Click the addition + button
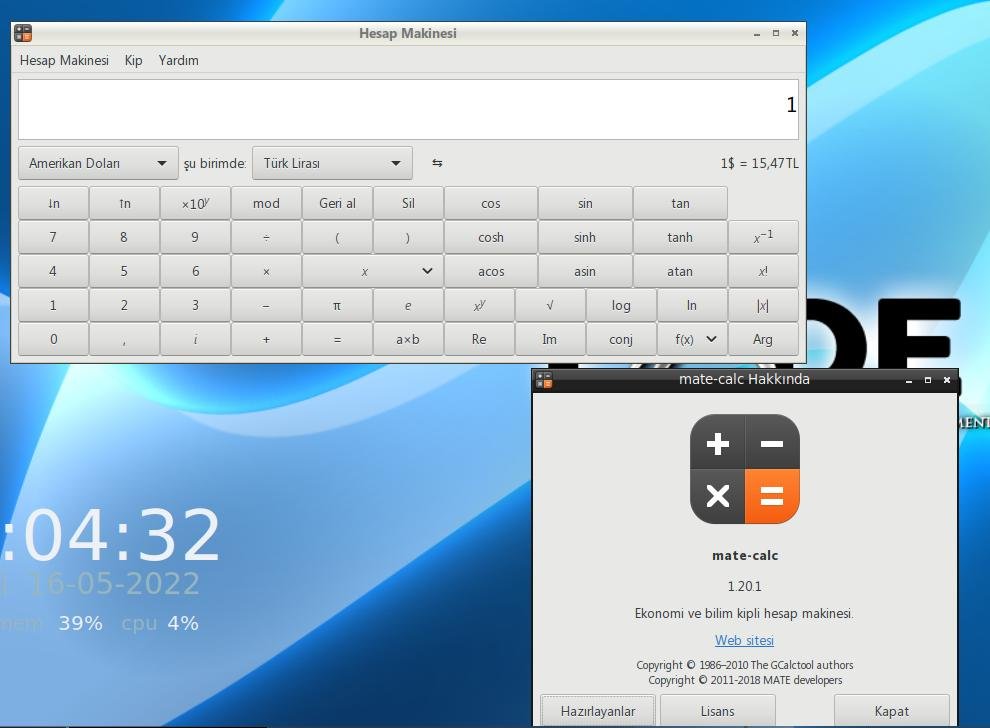 [x=266, y=339]
